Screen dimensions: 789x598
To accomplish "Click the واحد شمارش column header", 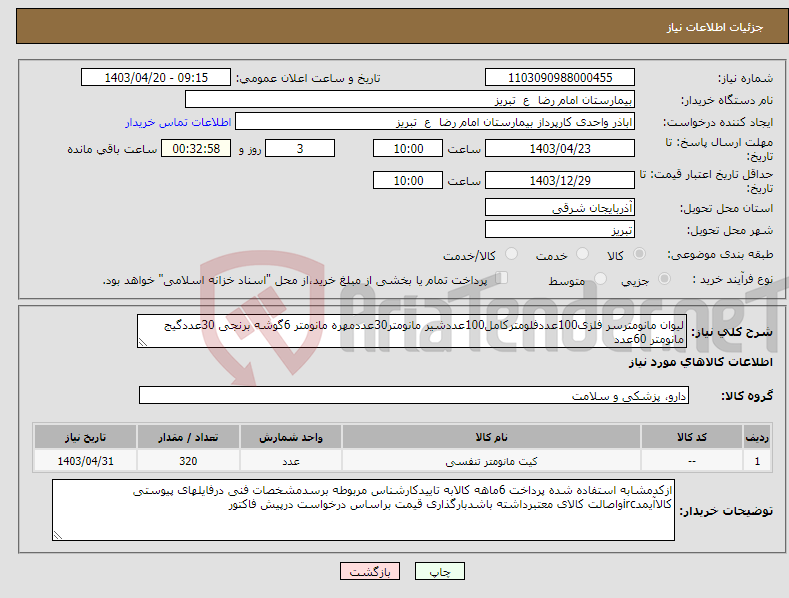I will pyautogui.click(x=291, y=437).
